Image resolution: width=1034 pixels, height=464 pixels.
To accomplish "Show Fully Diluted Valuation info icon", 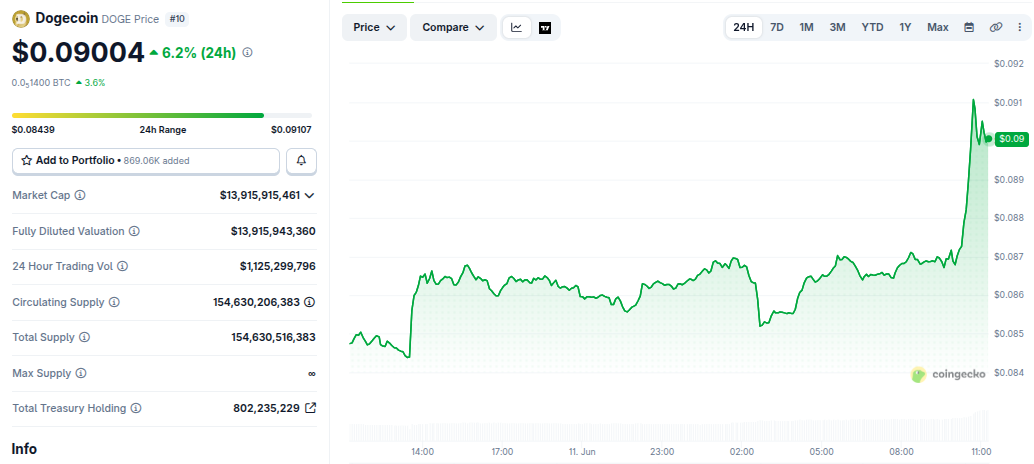I will (134, 231).
